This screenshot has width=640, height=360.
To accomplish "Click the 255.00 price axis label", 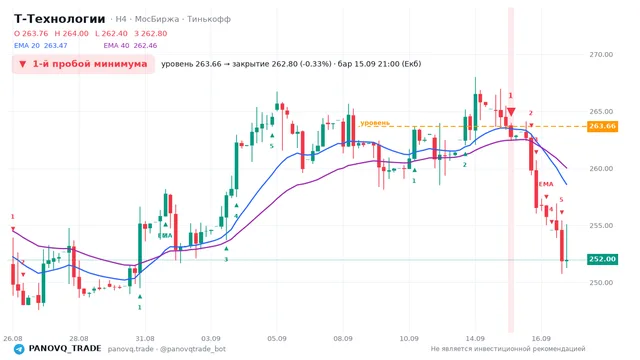I will pos(601,226).
